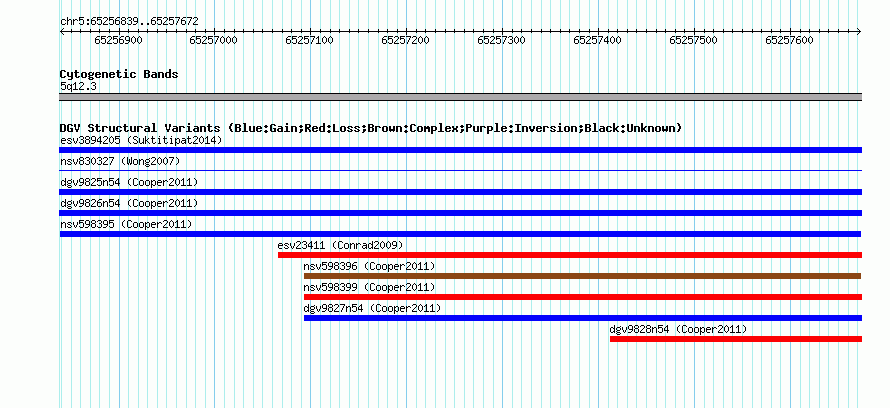Click the blue bar under nsv598395
The height and width of the screenshot is (408, 890).
pos(460,234)
